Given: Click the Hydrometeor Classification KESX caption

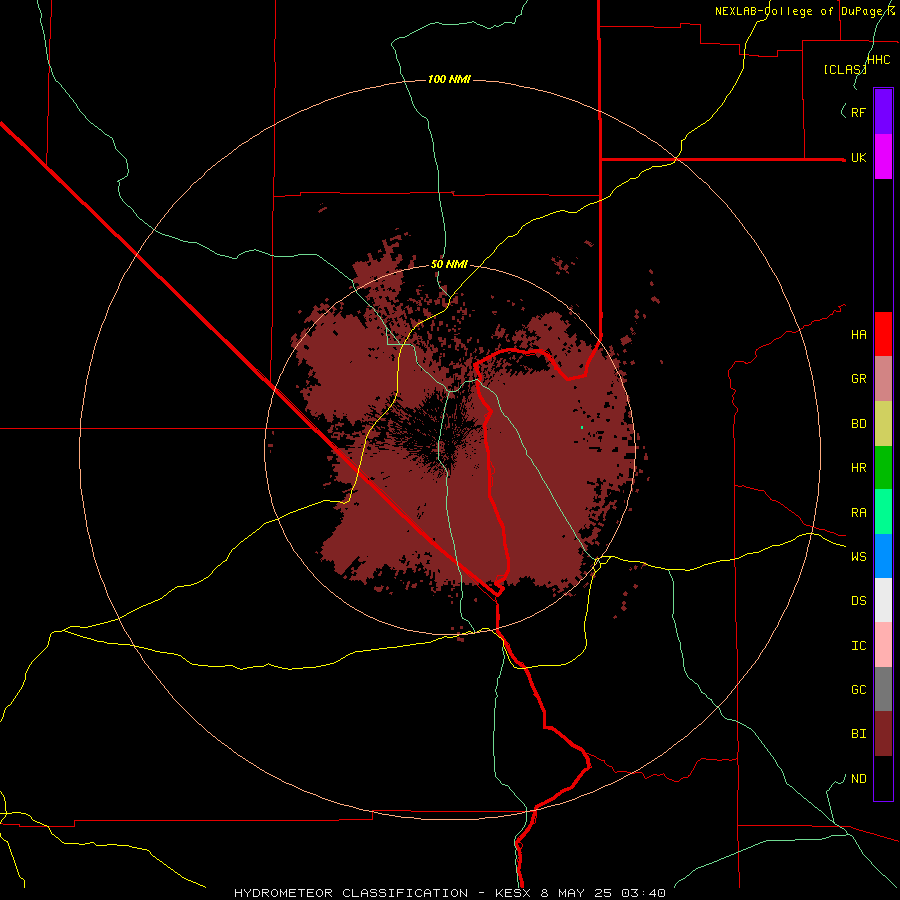Looking at the screenshot, I should [449, 893].
